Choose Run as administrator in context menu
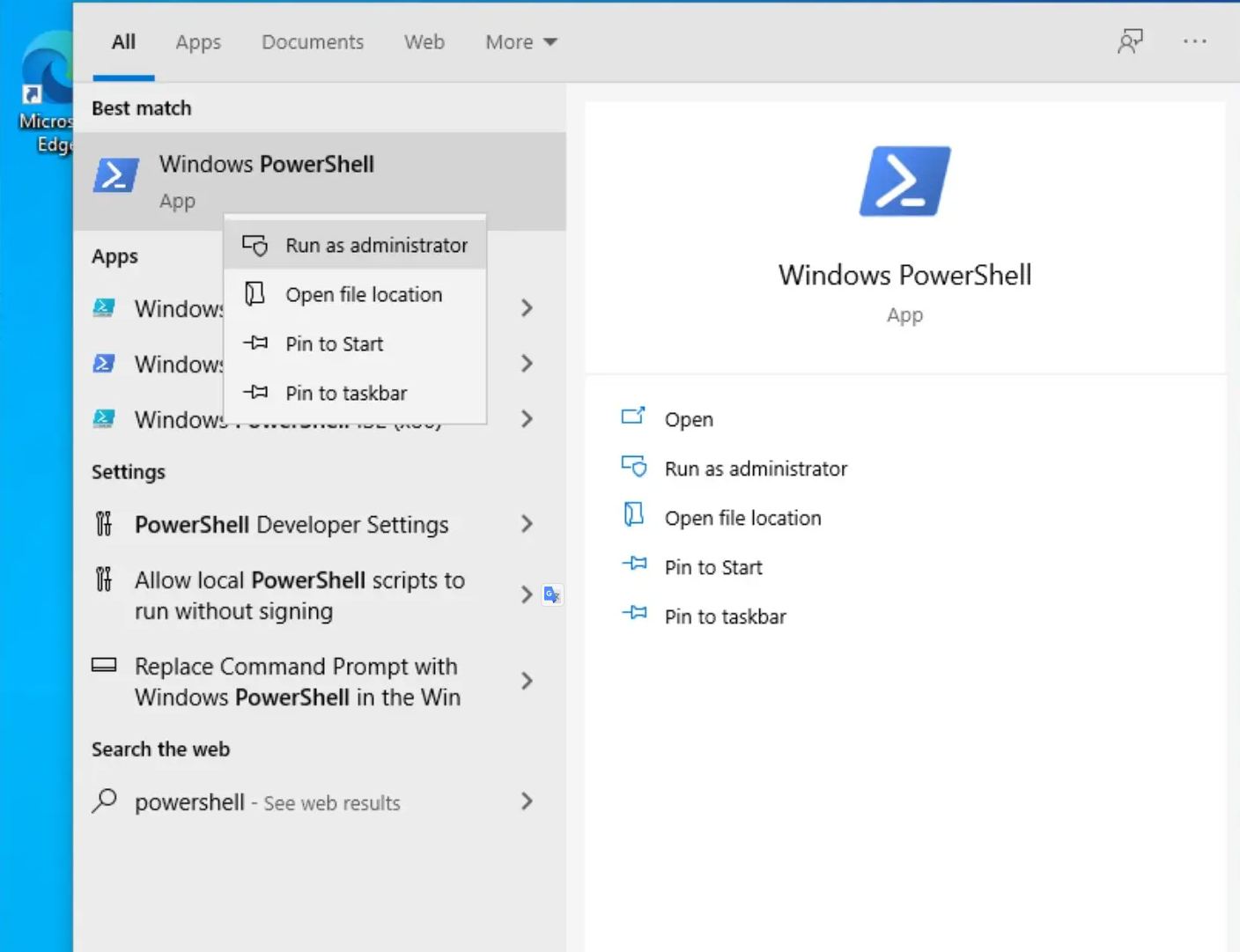The image size is (1240, 952). click(x=355, y=245)
